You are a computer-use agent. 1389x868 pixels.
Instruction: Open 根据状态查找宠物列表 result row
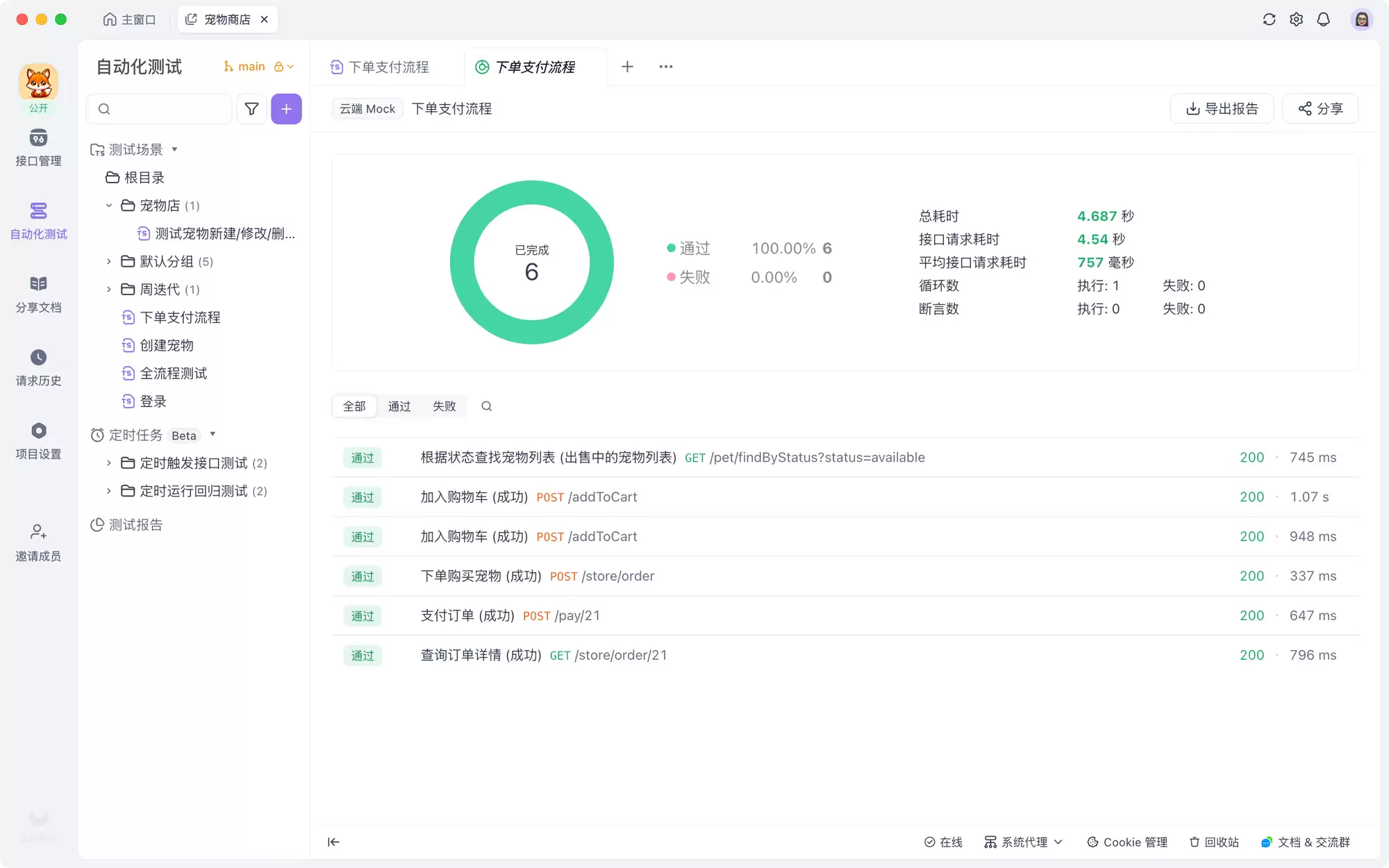pyautogui.click(x=845, y=458)
